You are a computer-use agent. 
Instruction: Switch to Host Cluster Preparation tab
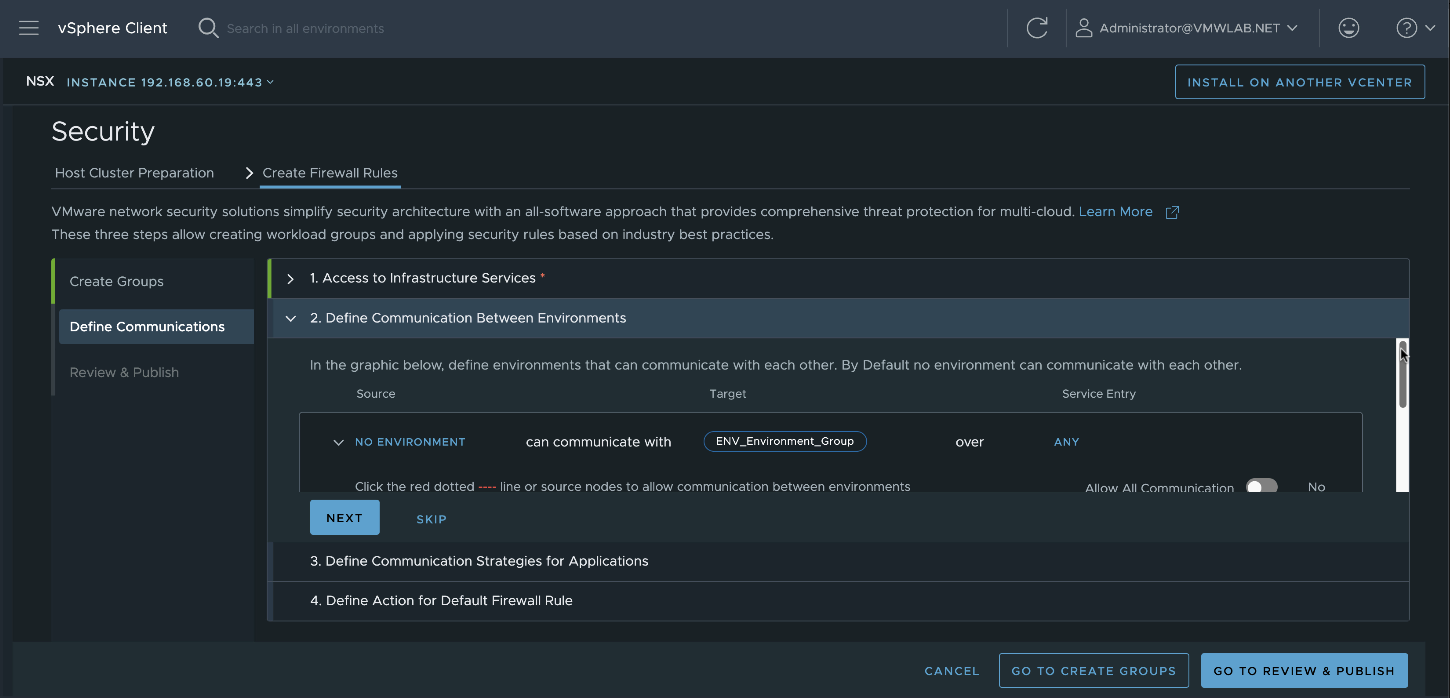[134, 173]
